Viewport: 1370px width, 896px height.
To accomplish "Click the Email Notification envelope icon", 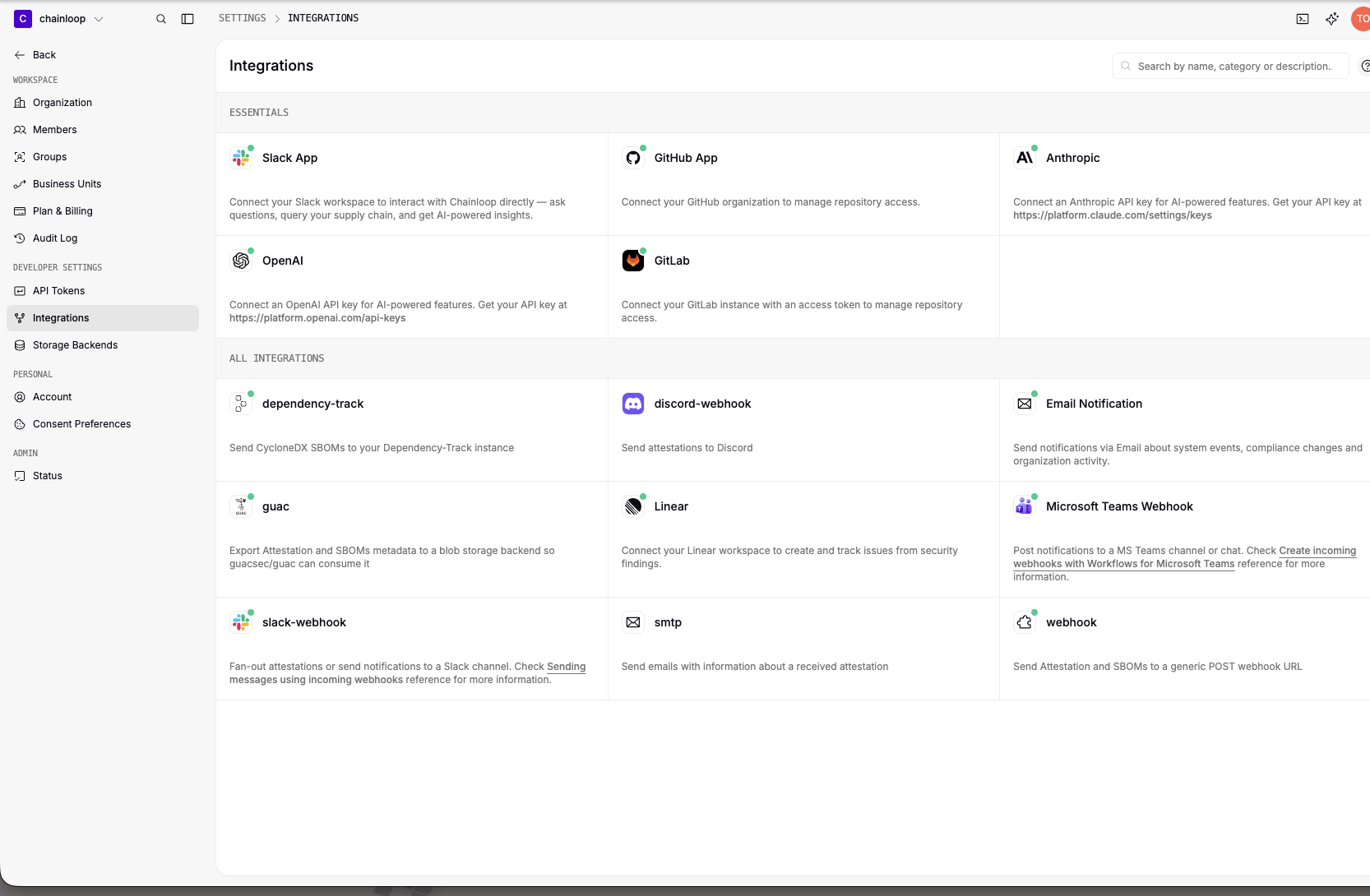I will (x=1025, y=404).
